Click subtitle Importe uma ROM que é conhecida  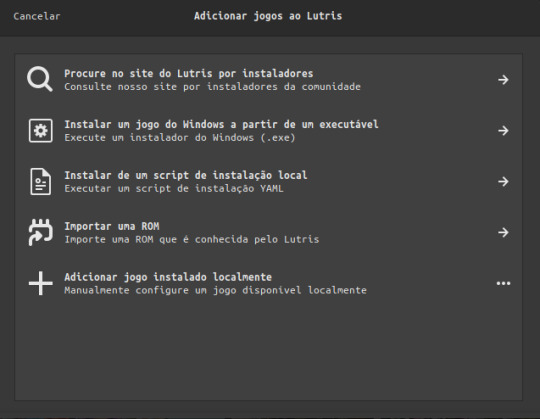pyautogui.click(x=192, y=239)
